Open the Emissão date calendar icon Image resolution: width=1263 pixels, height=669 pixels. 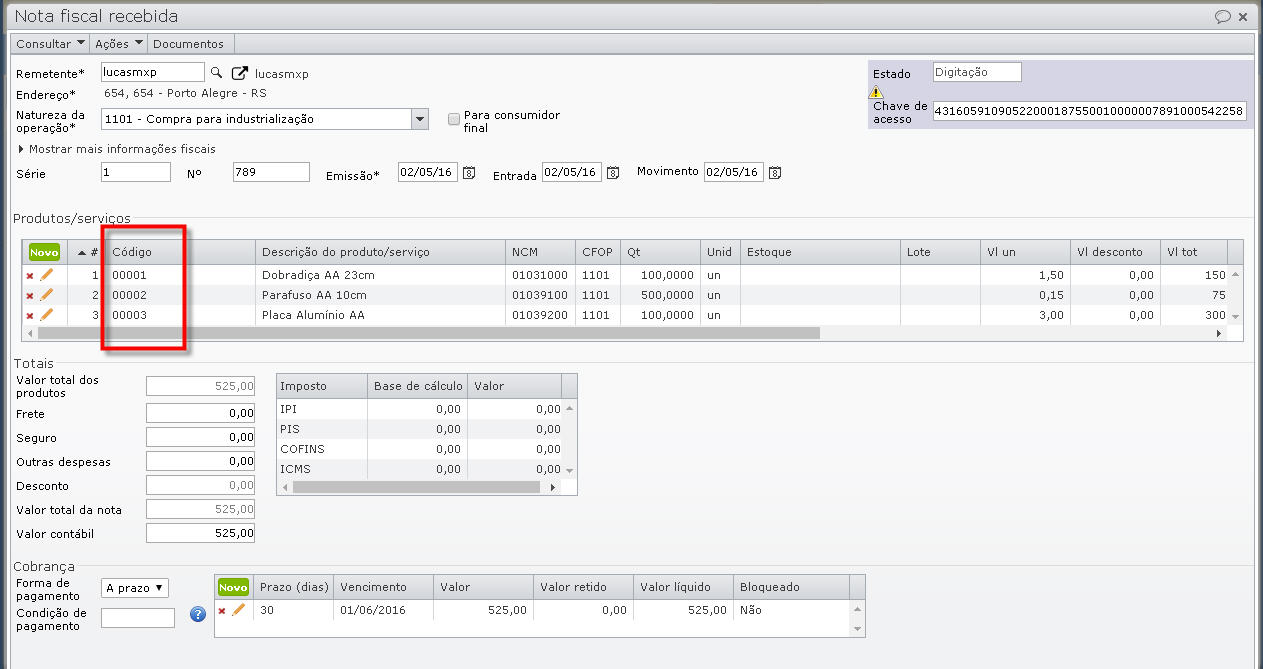469,173
